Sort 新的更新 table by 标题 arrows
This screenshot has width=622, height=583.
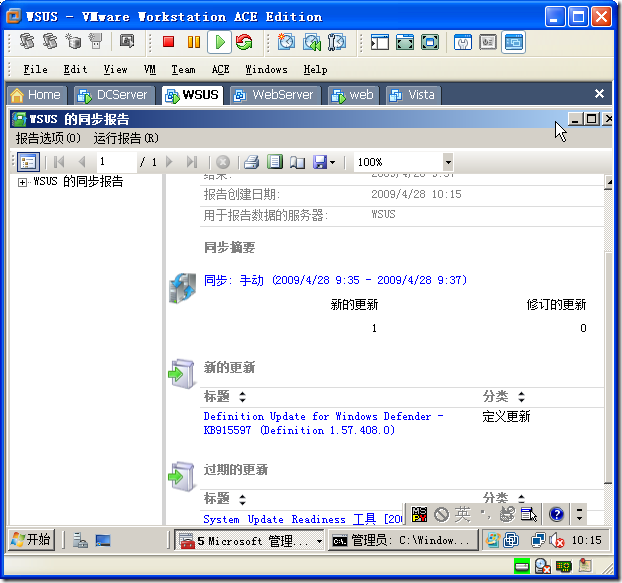[242, 397]
